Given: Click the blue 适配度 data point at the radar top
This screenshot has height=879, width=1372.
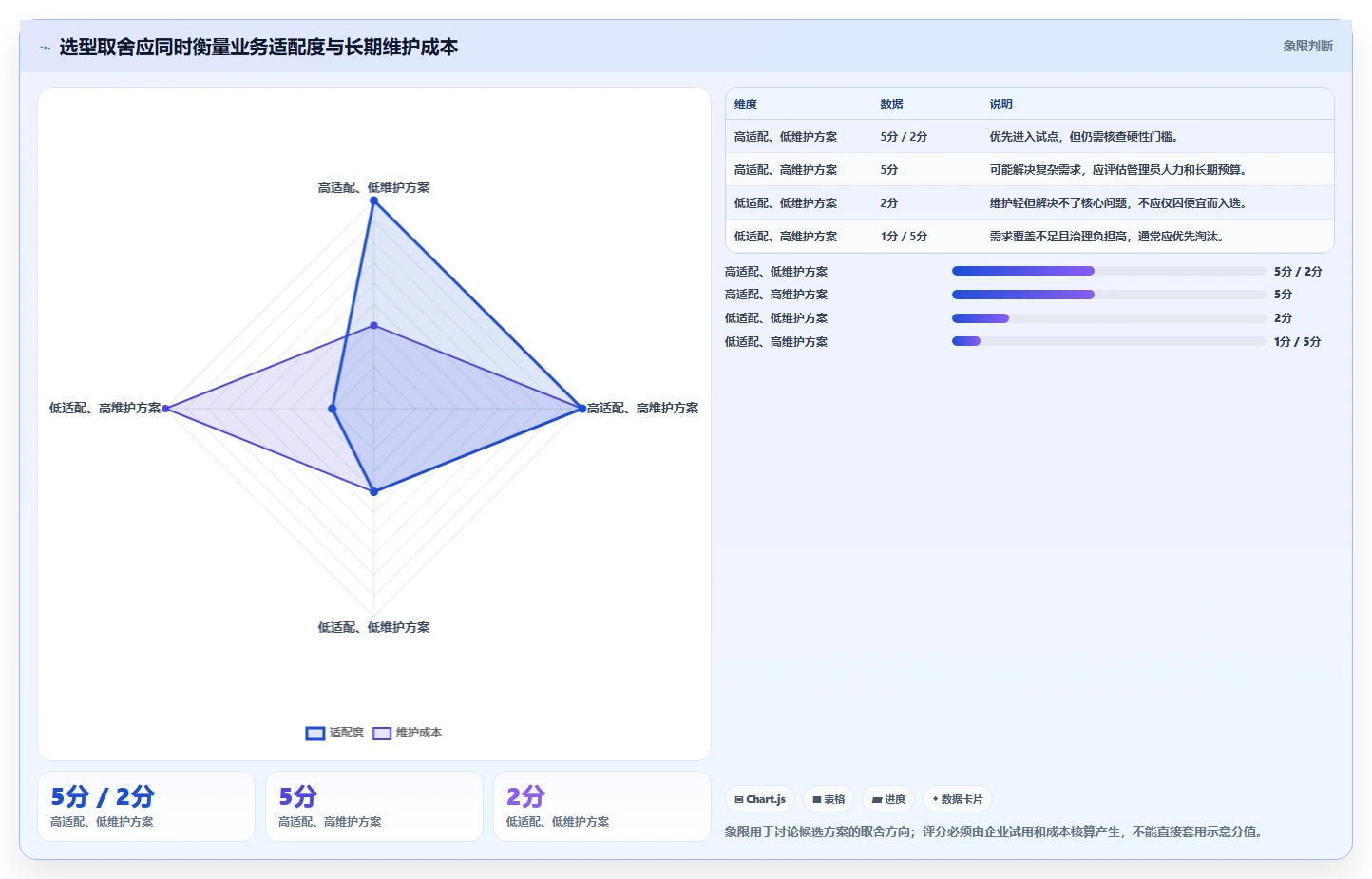Looking at the screenshot, I should pos(373,201).
